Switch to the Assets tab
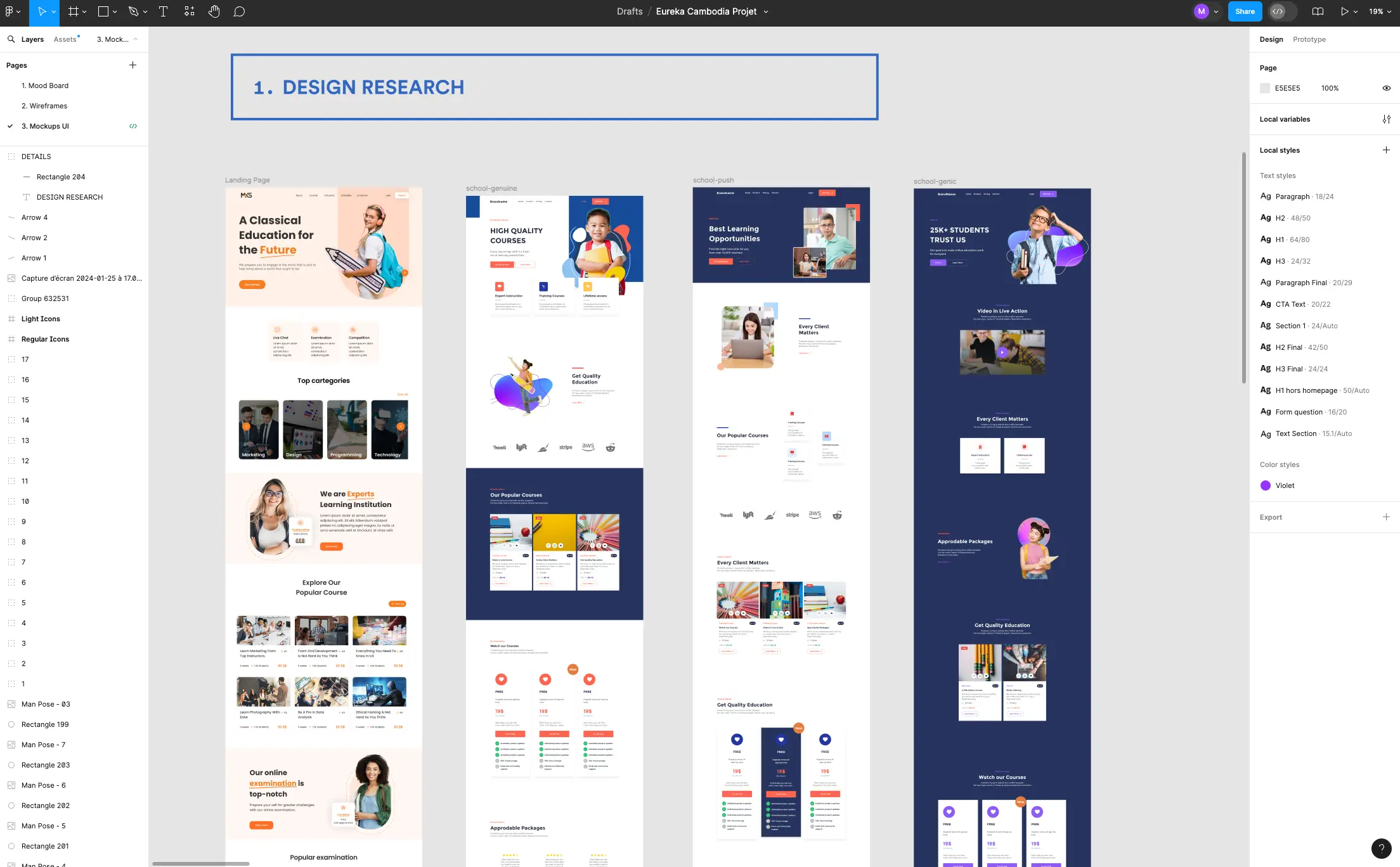Image resolution: width=1400 pixels, height=867 pixels. (x=65, y=39)
